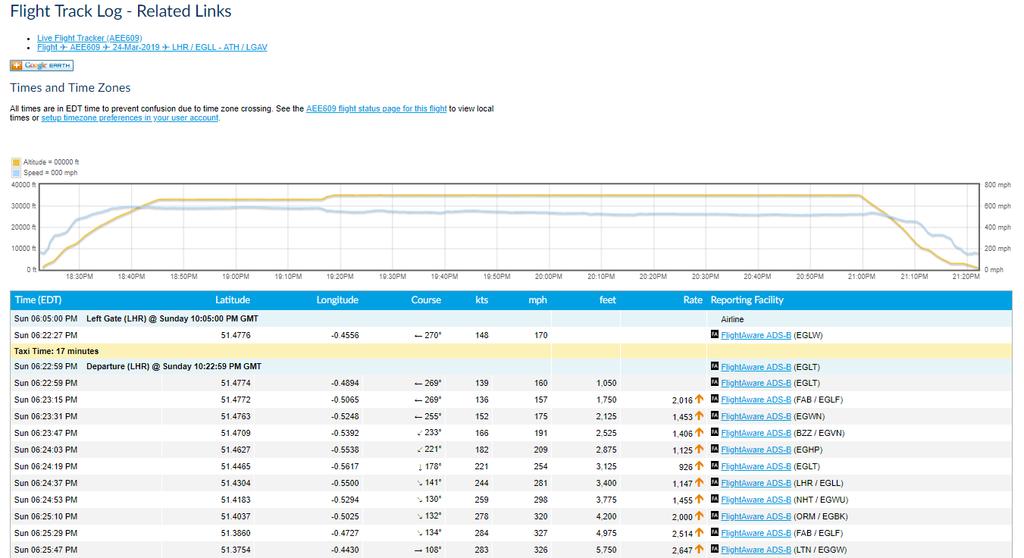Click the ADS-B icon in EGLW row
1024x558 pixels.
(x=714, y=335)
